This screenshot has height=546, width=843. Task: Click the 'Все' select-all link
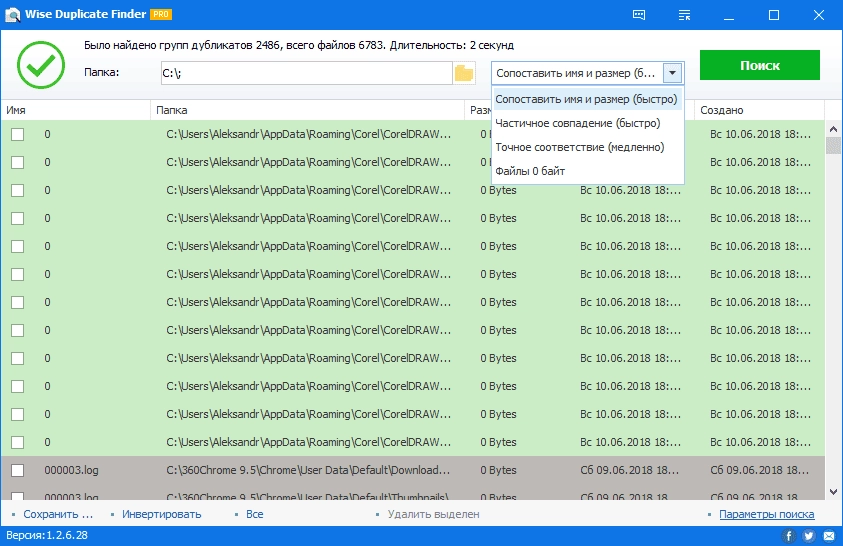click(255, 514)
